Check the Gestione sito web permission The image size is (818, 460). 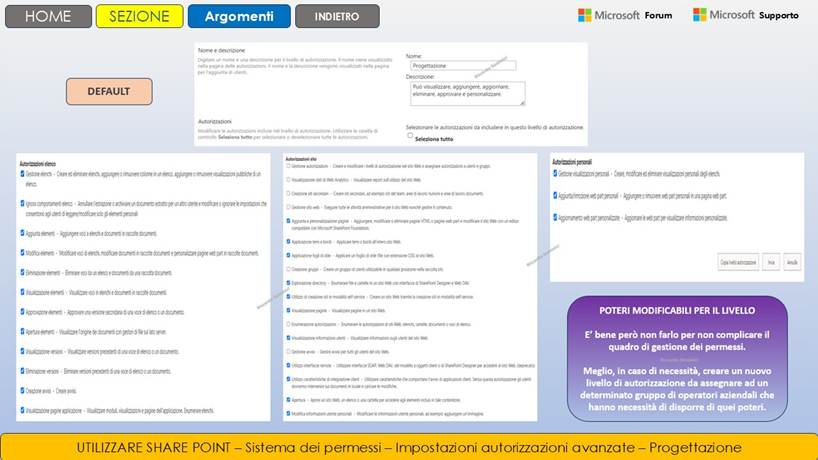click(x=288, y=207)
